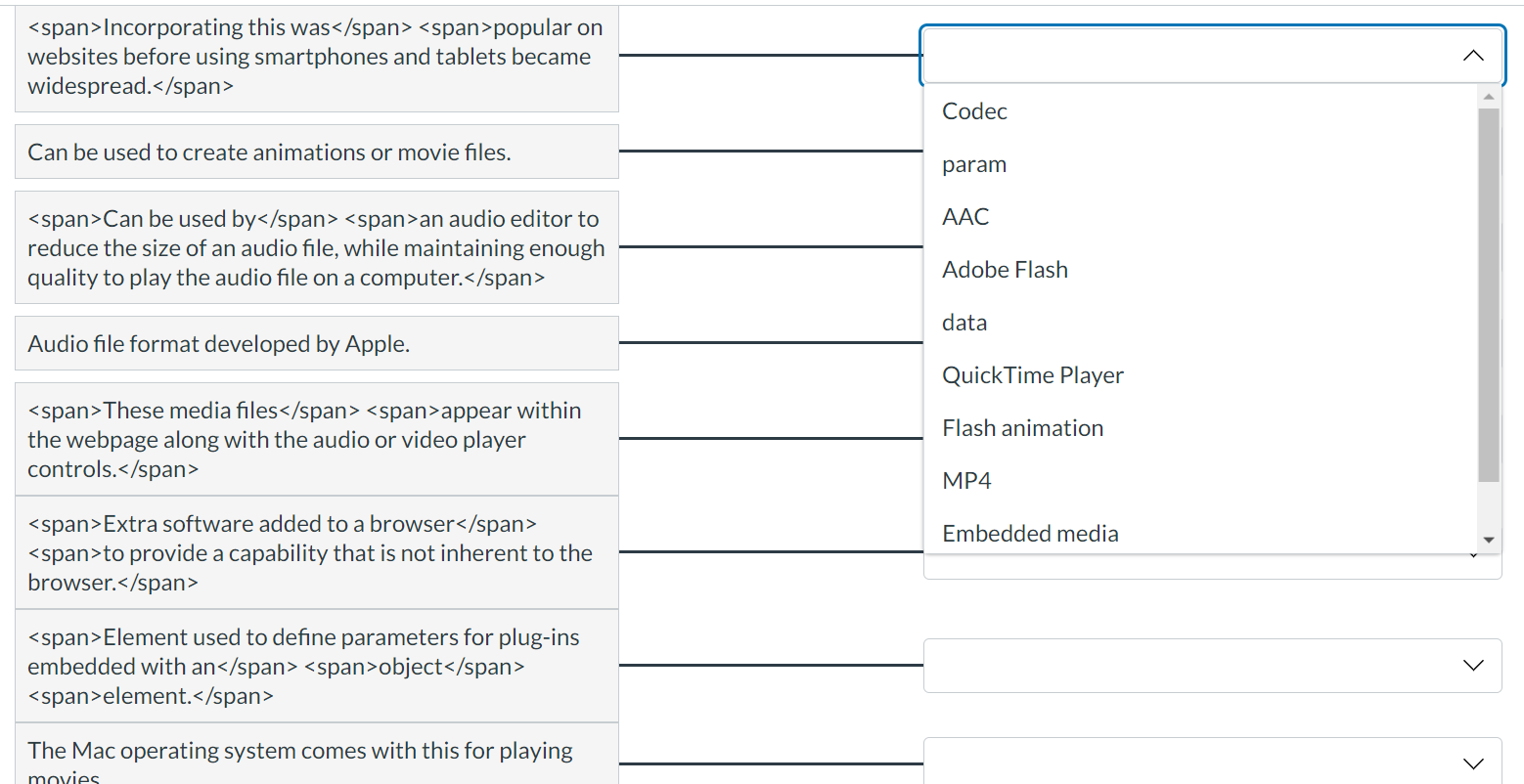Screen dimensions: 1524x784
Task: Click the question about reducing audio file size
Action: click(315, 246)
